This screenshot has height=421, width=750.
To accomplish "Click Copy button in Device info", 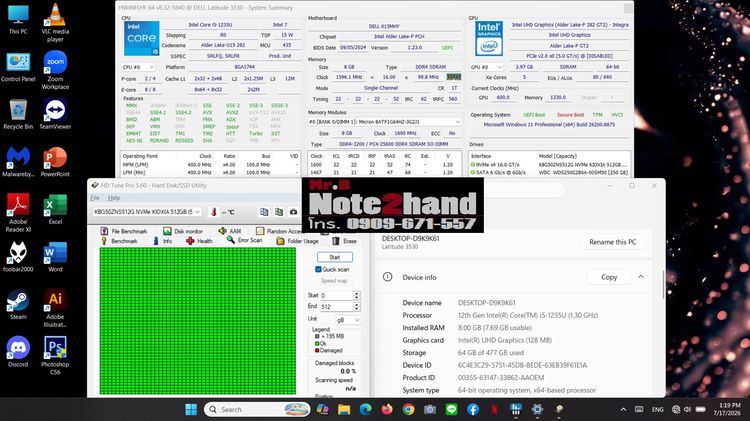I will [609, 277].
